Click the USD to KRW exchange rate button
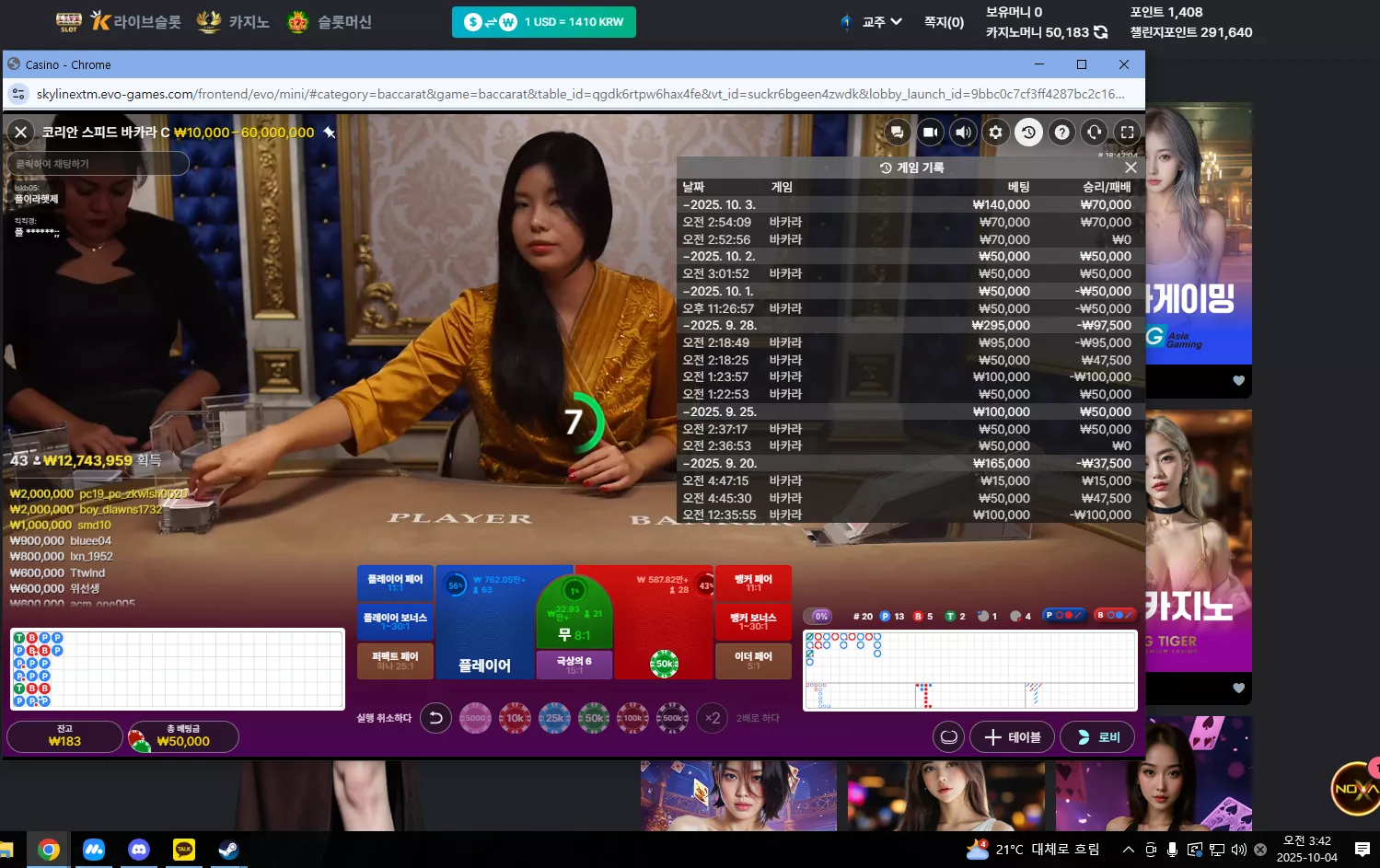 coord(544,22)
